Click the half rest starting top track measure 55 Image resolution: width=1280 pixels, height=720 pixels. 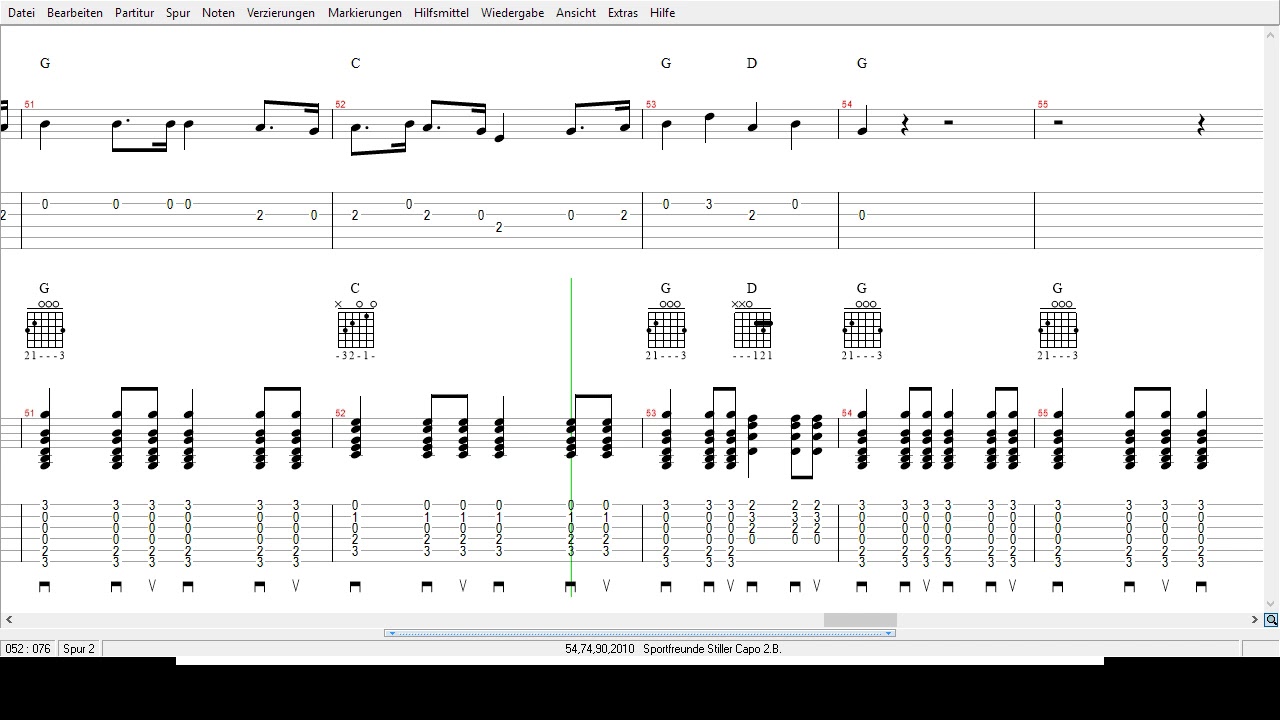click(1058, 123)
